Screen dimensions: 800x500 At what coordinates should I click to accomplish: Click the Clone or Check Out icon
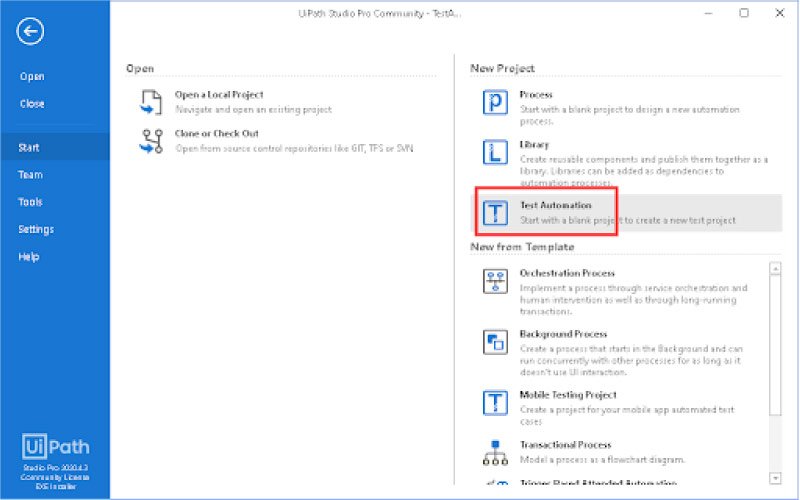click(151, 141)
